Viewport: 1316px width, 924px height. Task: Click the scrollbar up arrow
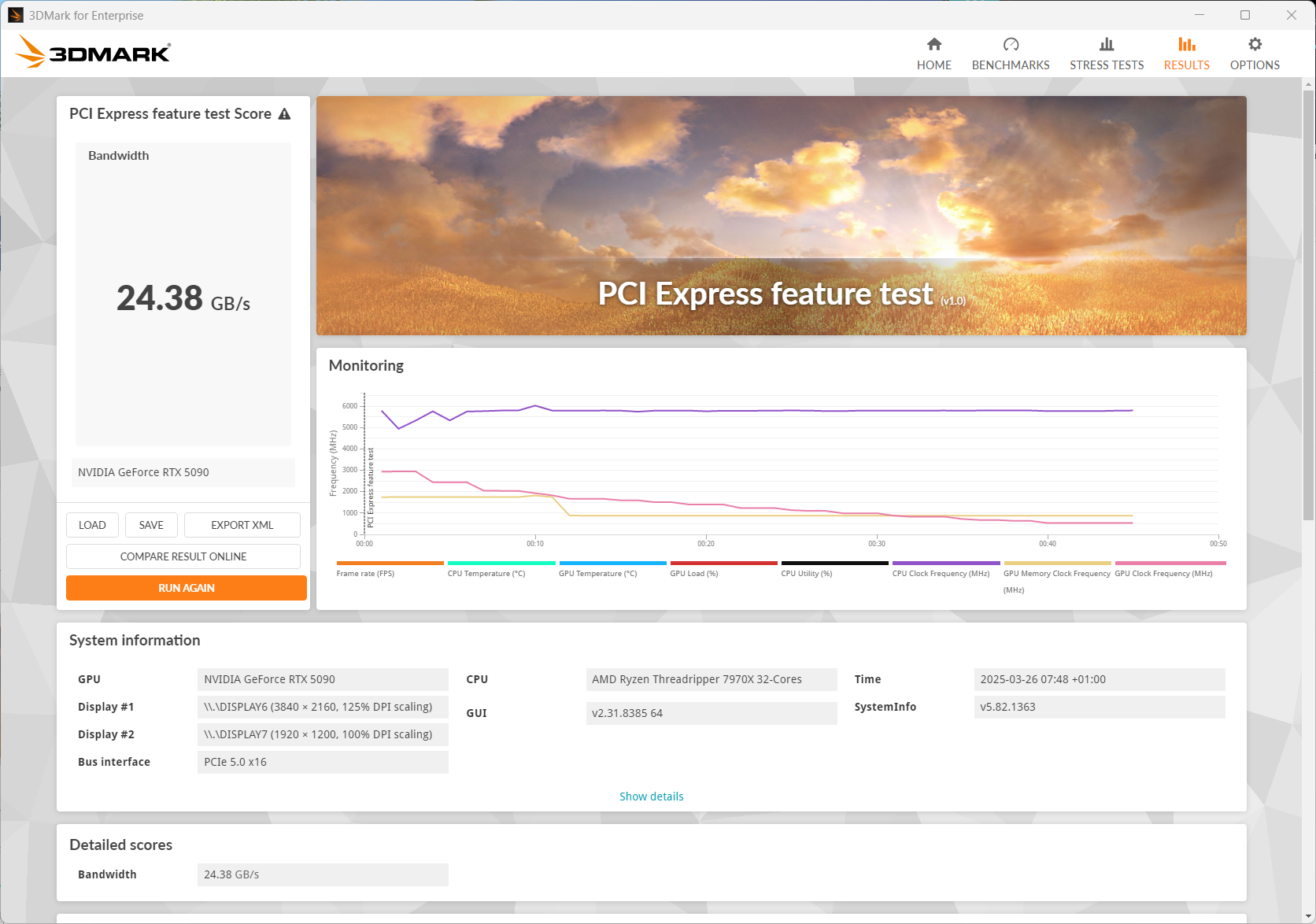click(1308, 83)
